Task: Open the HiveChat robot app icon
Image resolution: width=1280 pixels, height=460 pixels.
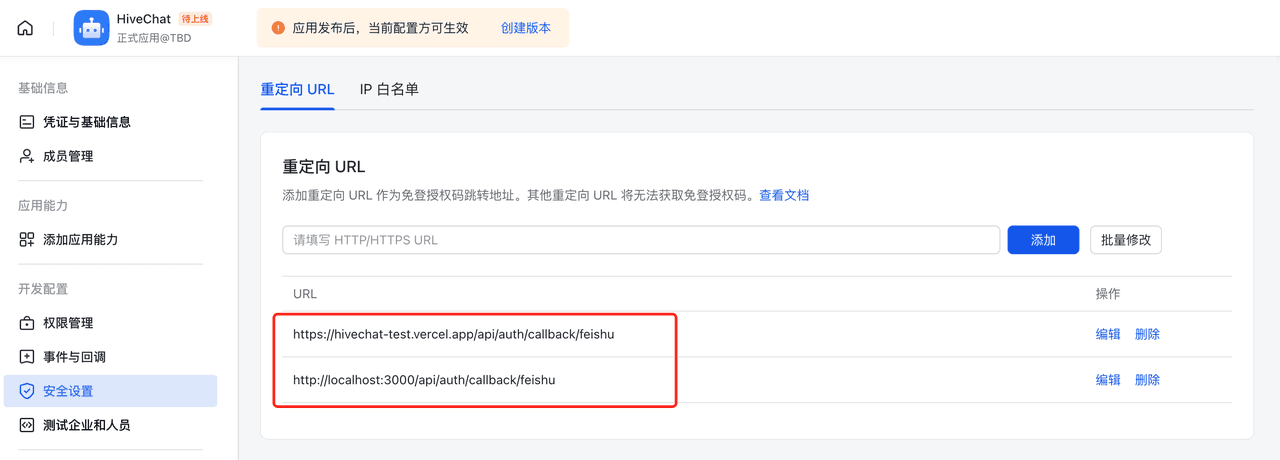Action: point(91,28)
